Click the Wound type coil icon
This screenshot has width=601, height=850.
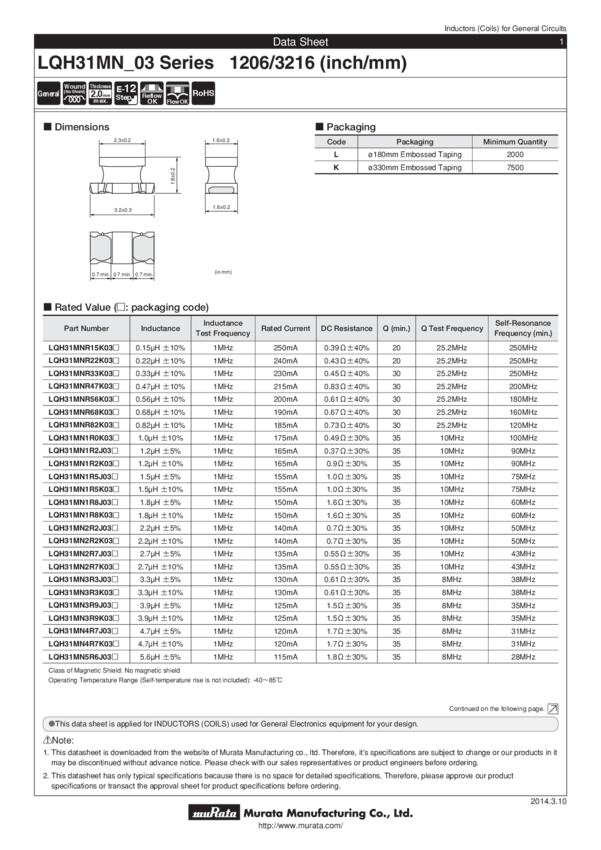[74, 93]
